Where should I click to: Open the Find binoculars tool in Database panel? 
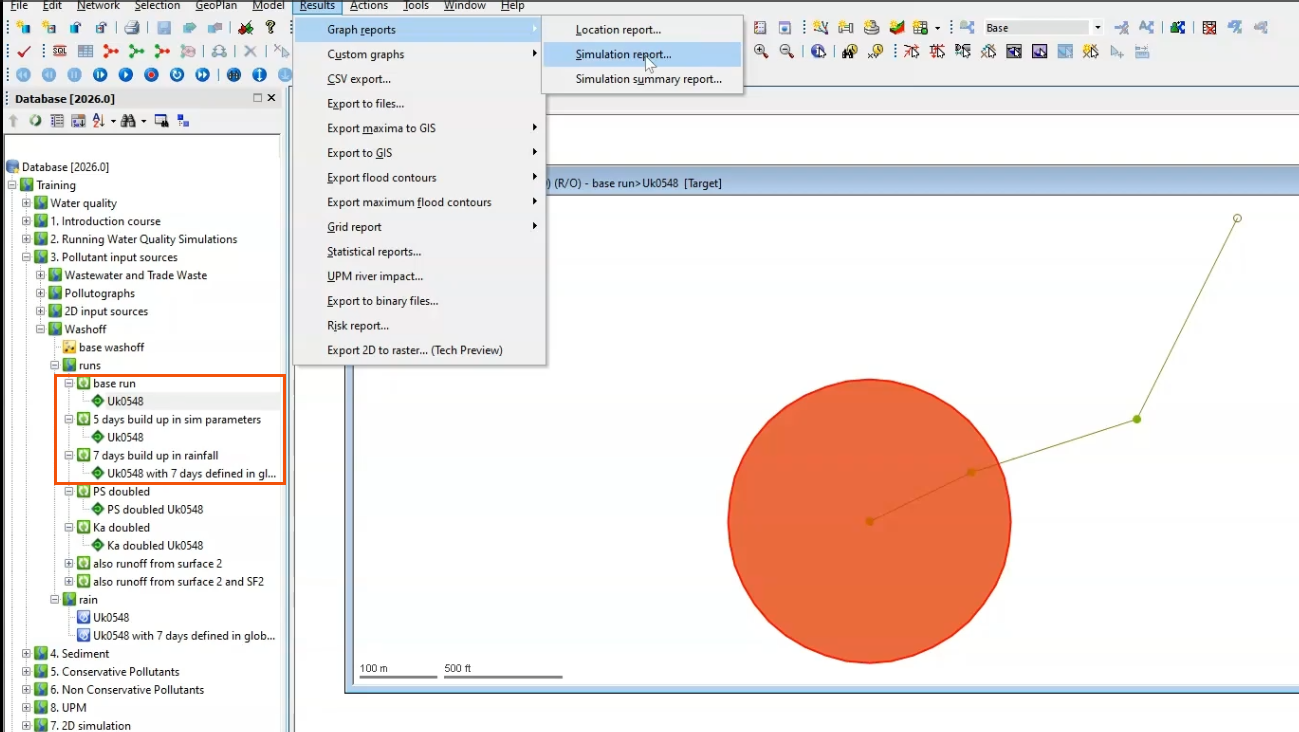tap(128, 120)
